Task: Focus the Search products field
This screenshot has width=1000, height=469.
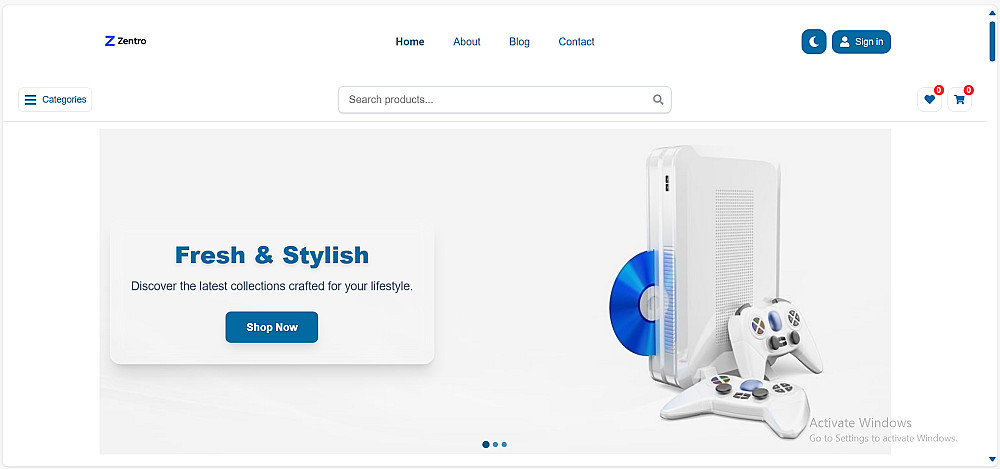Action: [x=504, y=100]
